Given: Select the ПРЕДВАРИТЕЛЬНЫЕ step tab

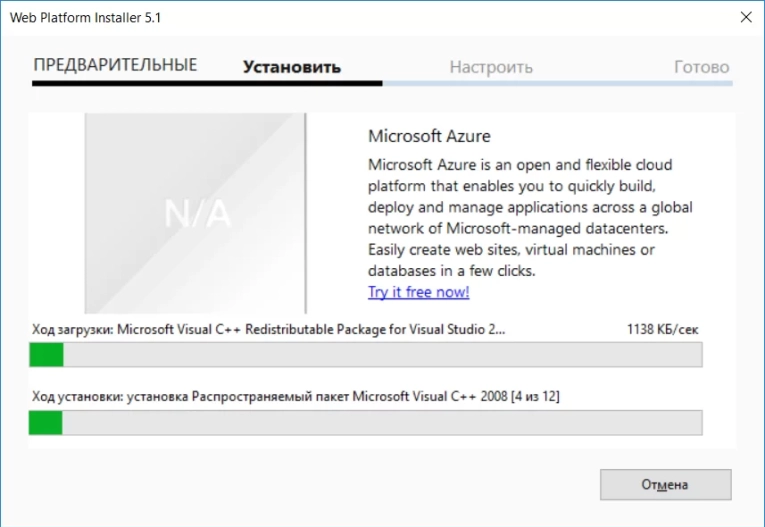Looking at the screenshot, I should click(x=115, y=65).
